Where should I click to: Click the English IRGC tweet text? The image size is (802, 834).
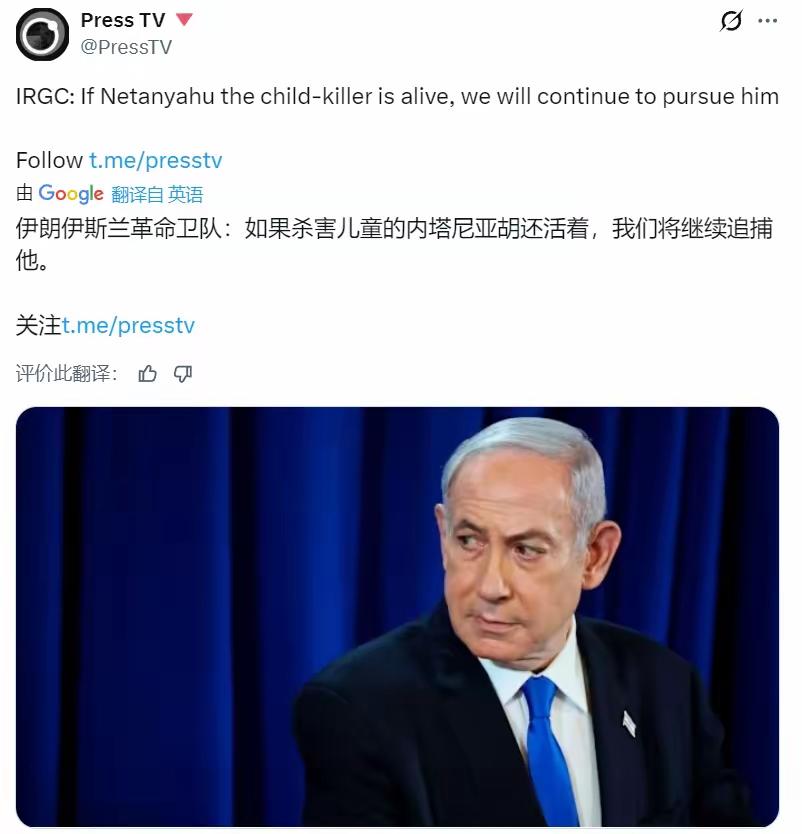click(x=397, y=96)
